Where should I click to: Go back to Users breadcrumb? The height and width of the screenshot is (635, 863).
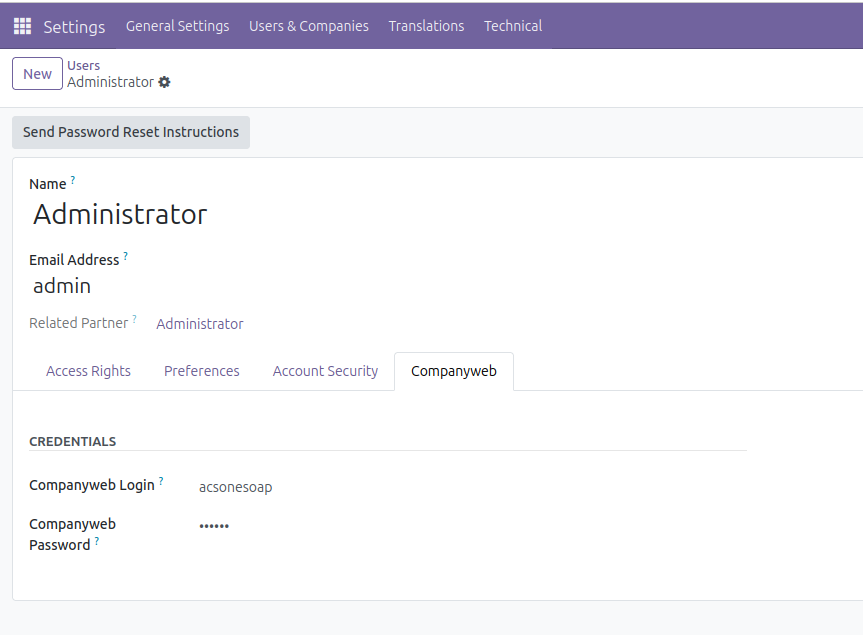point(84,65)
